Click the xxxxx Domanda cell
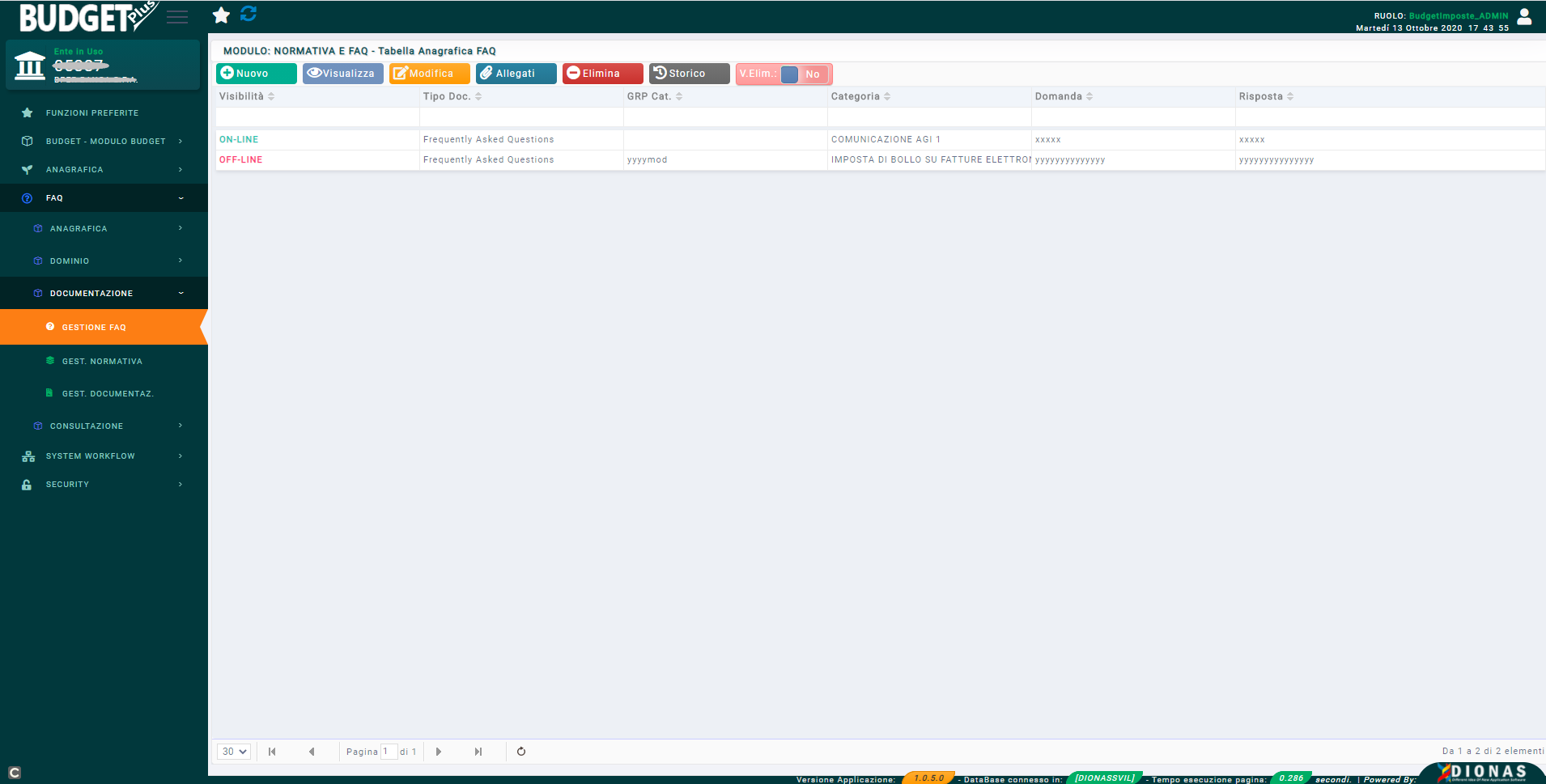 coord(1133,140)
